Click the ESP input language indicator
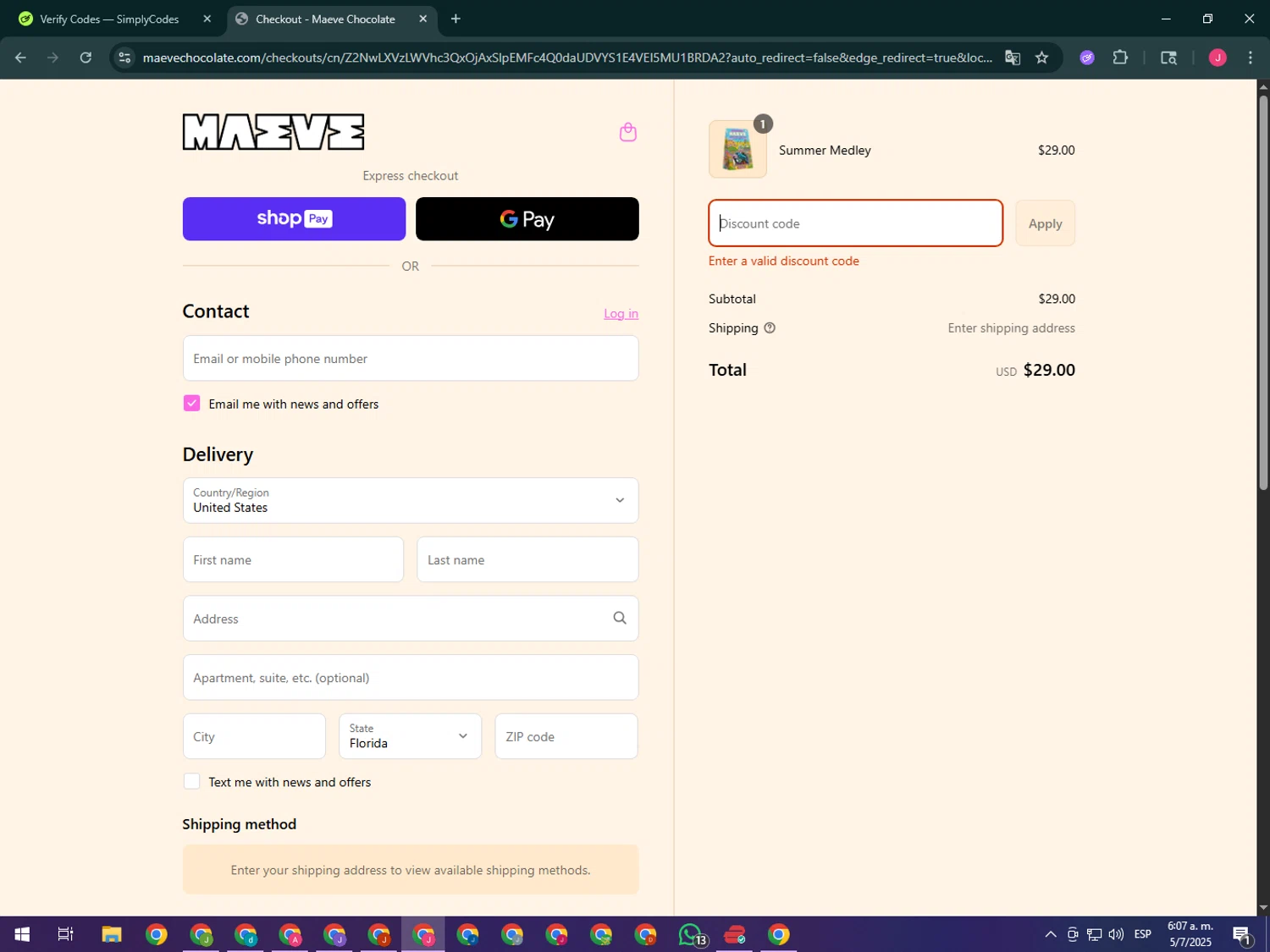Image resolution: width=1270 pixels, height=952 pixels. click(x=1142, y=934)
